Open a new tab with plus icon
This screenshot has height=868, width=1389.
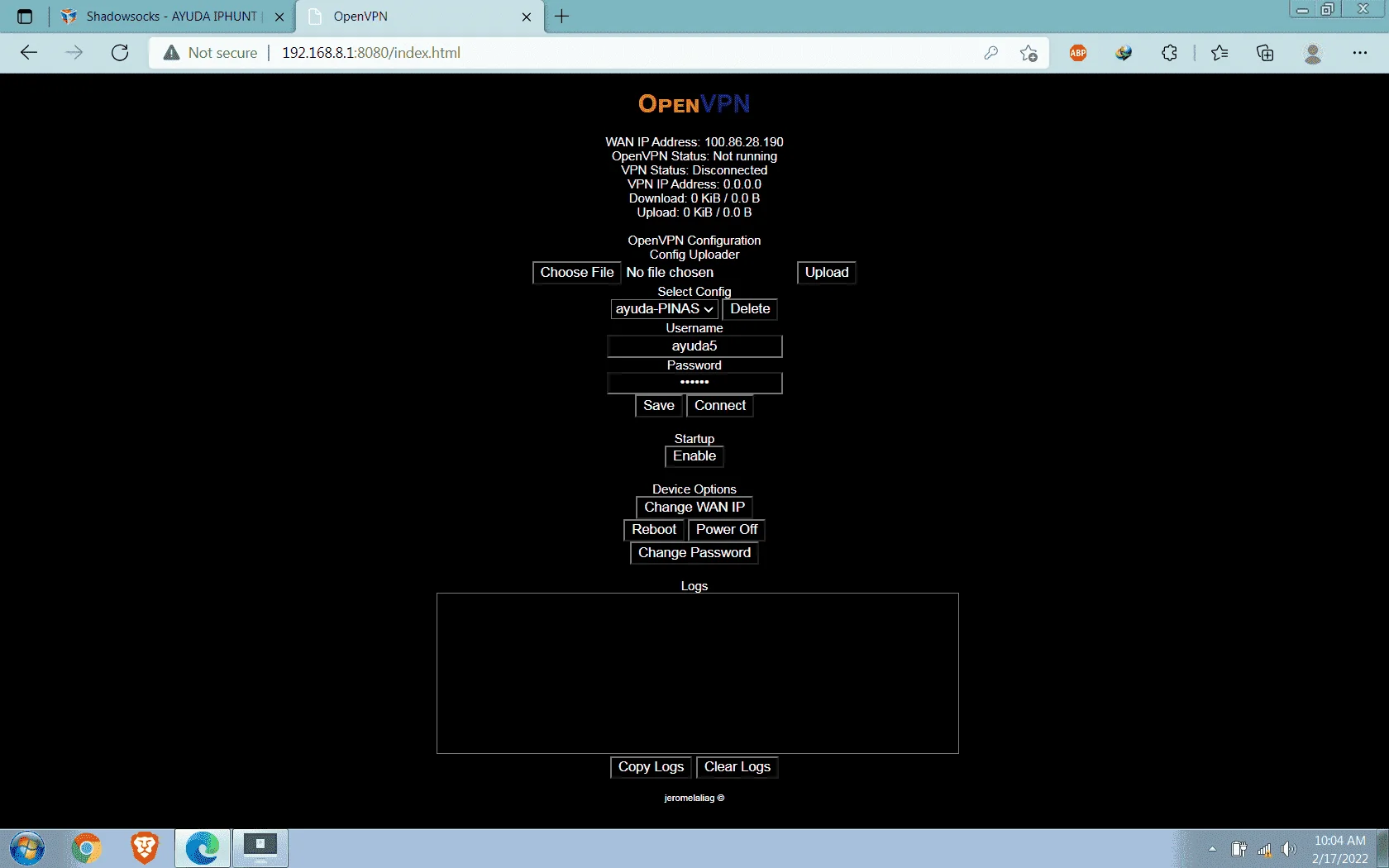[562, 17]
